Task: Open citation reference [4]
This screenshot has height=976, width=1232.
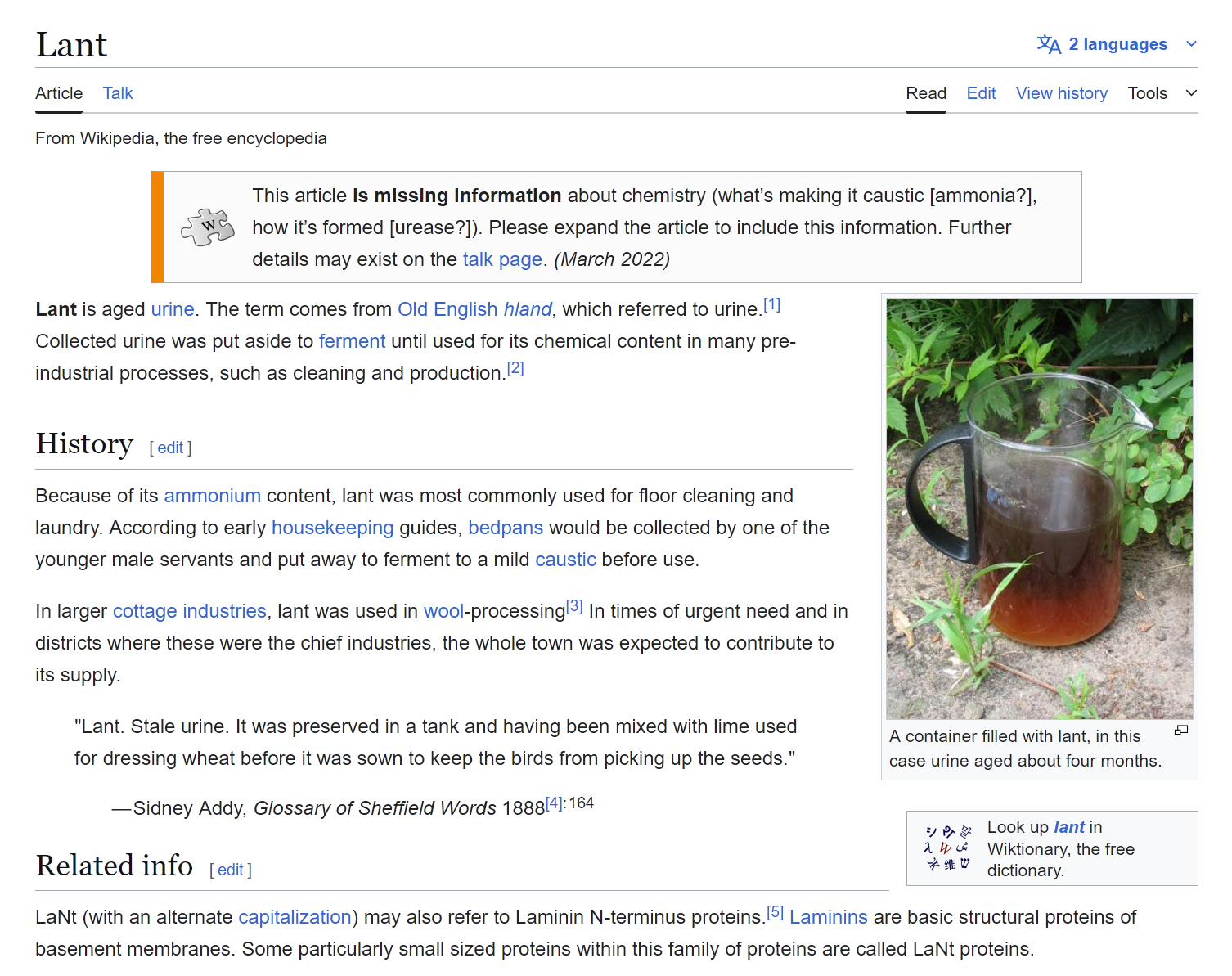Action: point(555,803)
